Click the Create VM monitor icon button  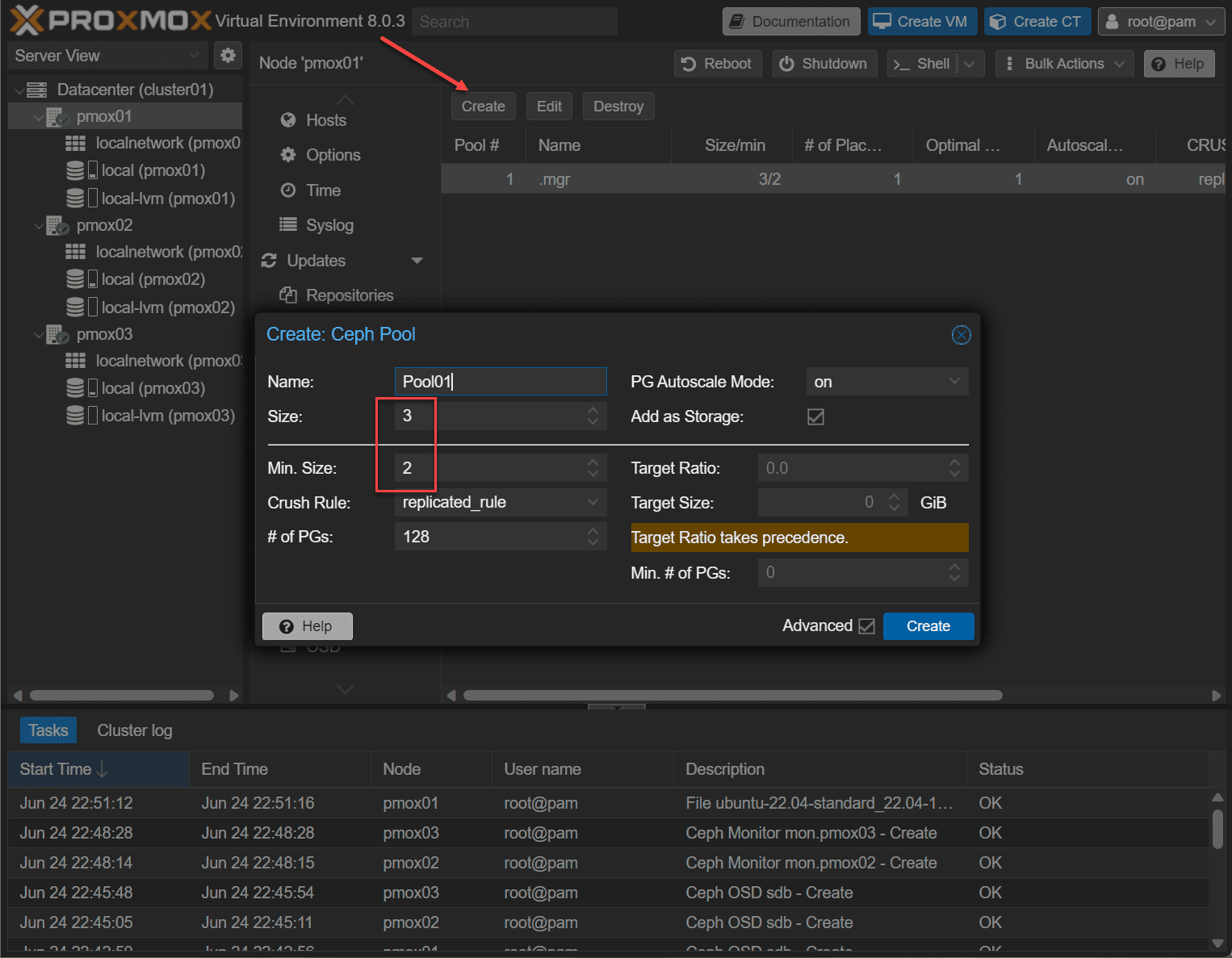[922, 22]
